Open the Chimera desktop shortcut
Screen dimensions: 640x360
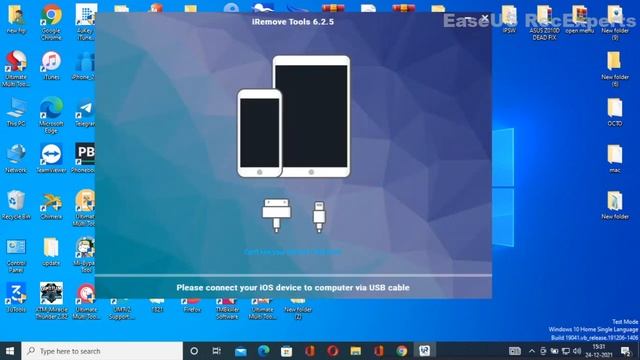tap(51, 205)
